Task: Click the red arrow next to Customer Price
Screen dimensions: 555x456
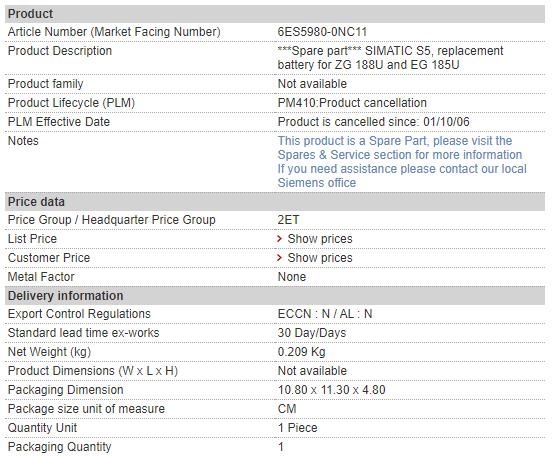Action: [280, 258]
